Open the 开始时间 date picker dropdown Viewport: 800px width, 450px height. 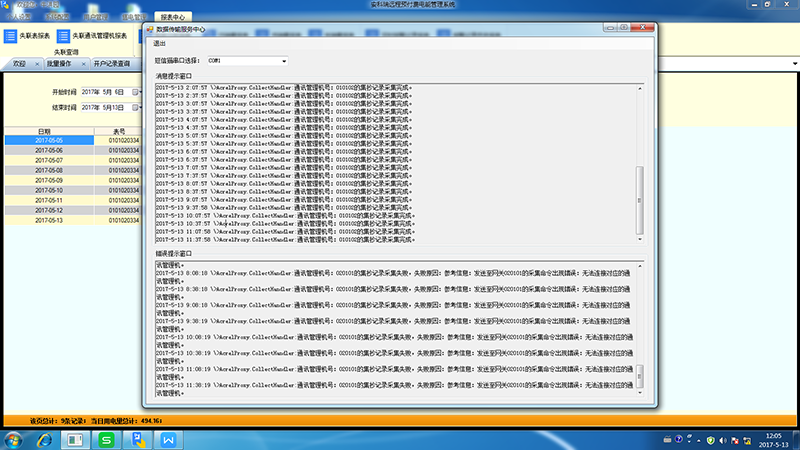point(136,92)
